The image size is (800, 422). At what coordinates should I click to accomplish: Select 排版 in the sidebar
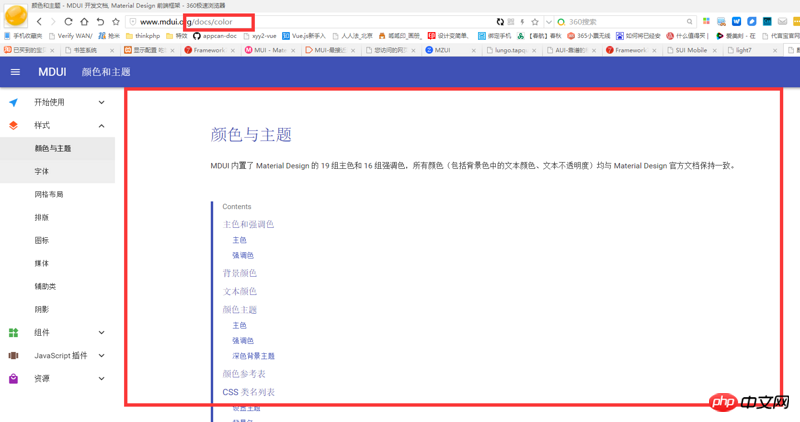pos(57,217)
